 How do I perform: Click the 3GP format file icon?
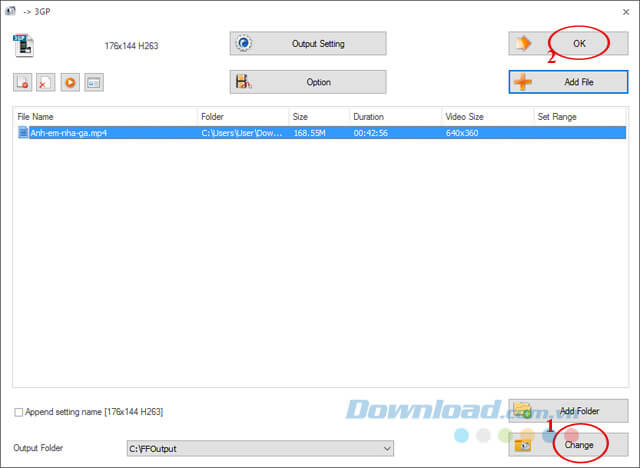[23, 45]
